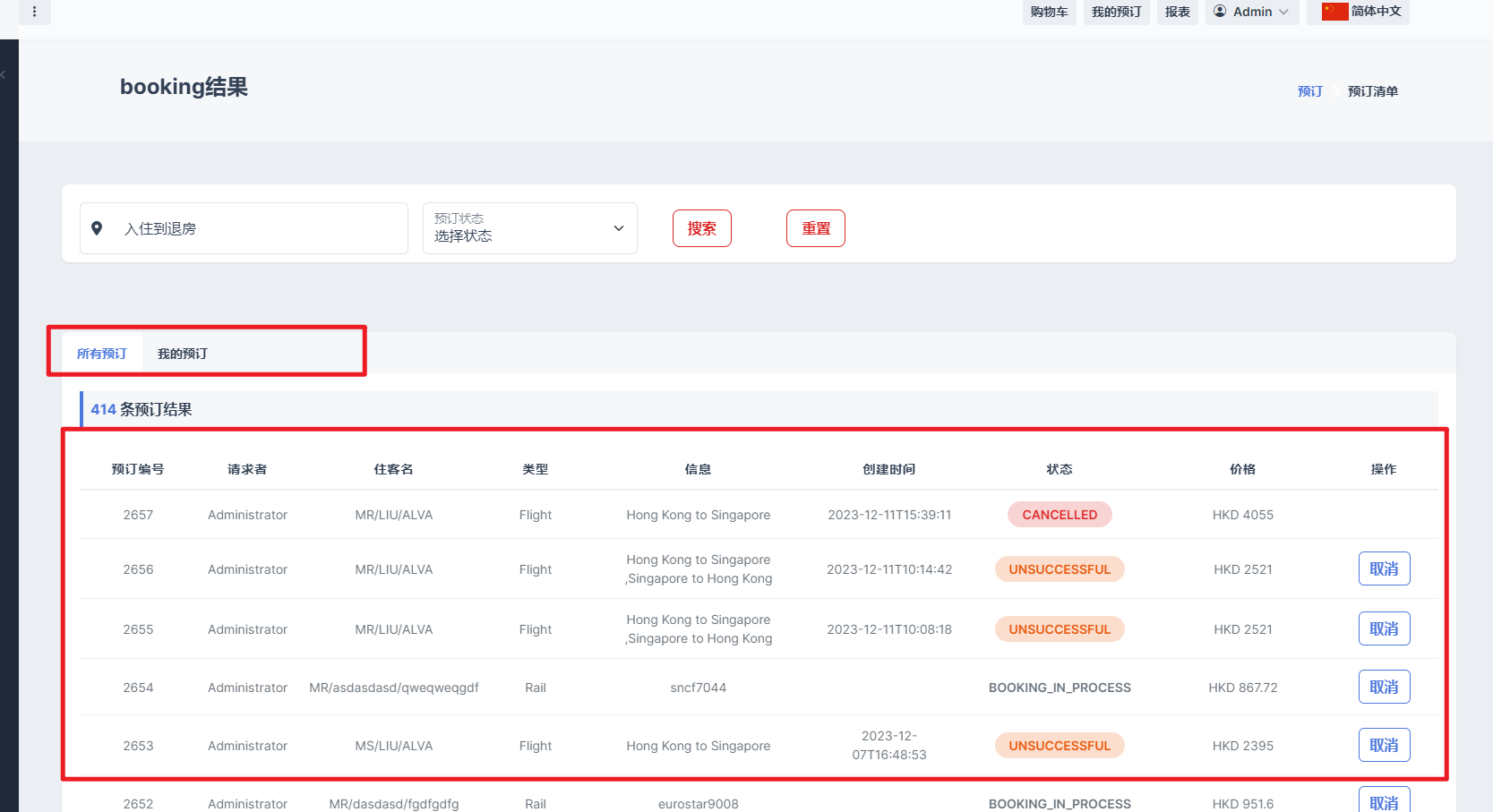Viewport: 1493px width, 812px height.
Task: Click the three-dot menu icon at top left
Action: (x=34, y=12)
